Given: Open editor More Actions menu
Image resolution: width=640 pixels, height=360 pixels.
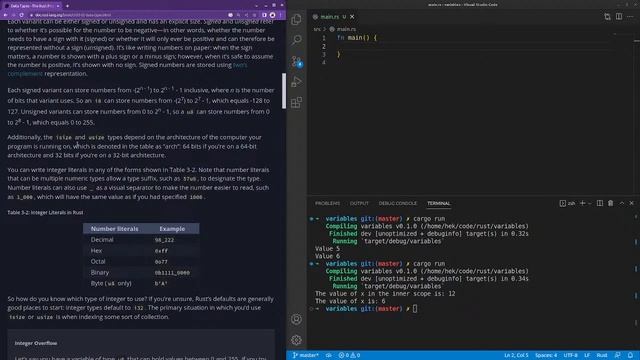Looking at the screenshot, I should pyautogui.click(x=630, y=16).
